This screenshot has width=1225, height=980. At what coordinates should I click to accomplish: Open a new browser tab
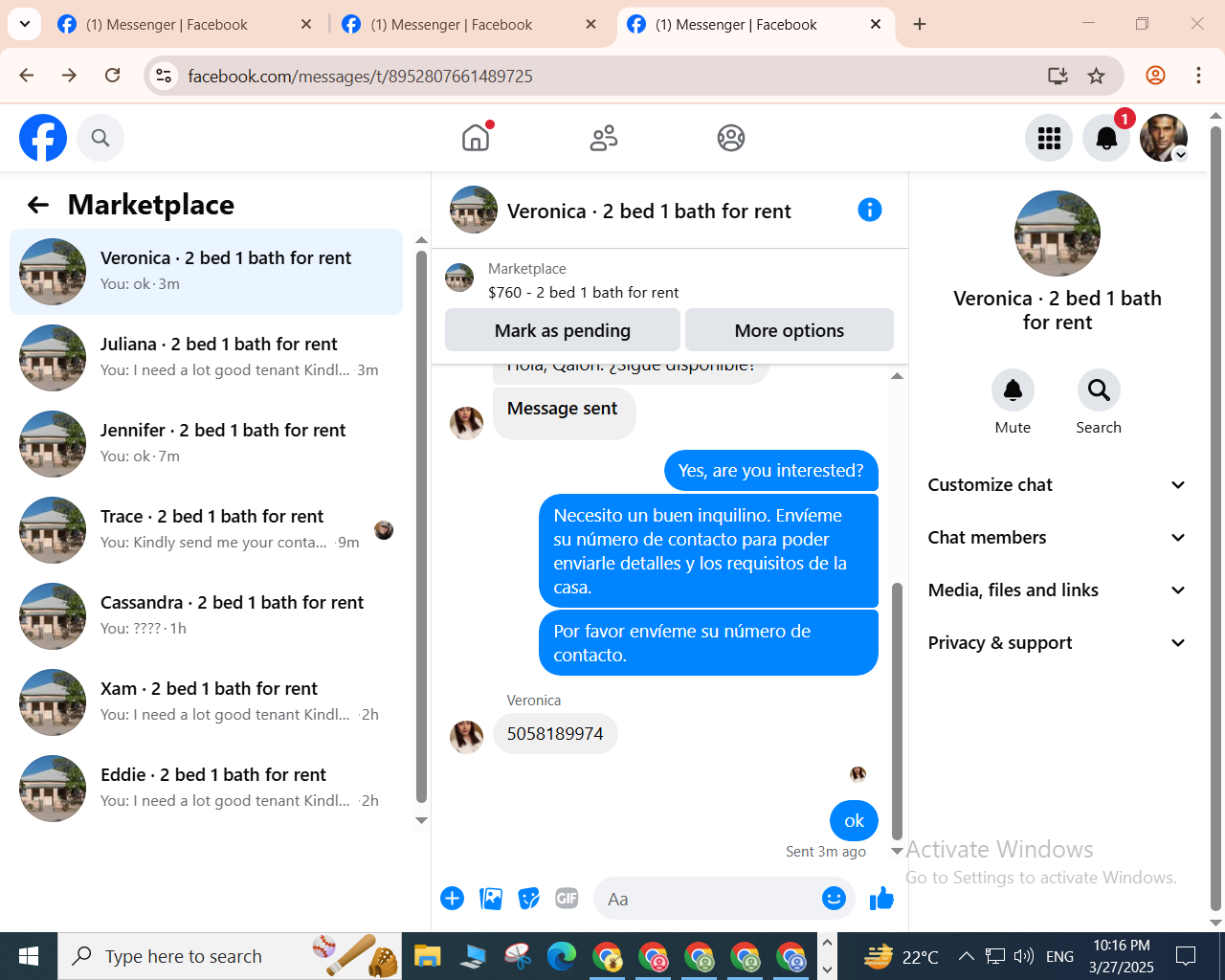[920, 24]
